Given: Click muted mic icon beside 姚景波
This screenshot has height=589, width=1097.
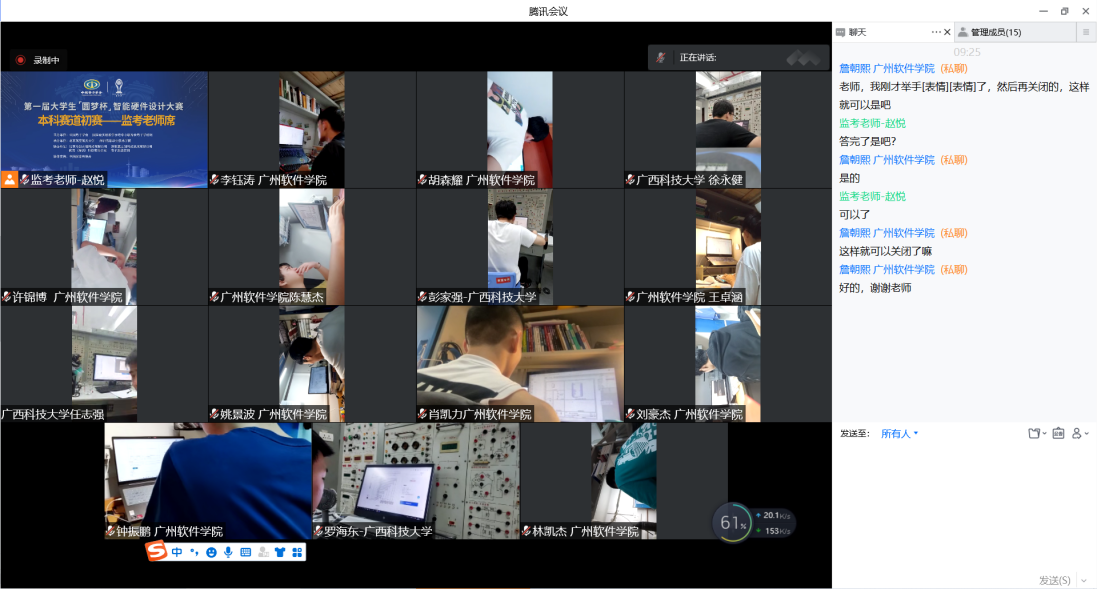Looking at the screenshot, I should (214, 414).
